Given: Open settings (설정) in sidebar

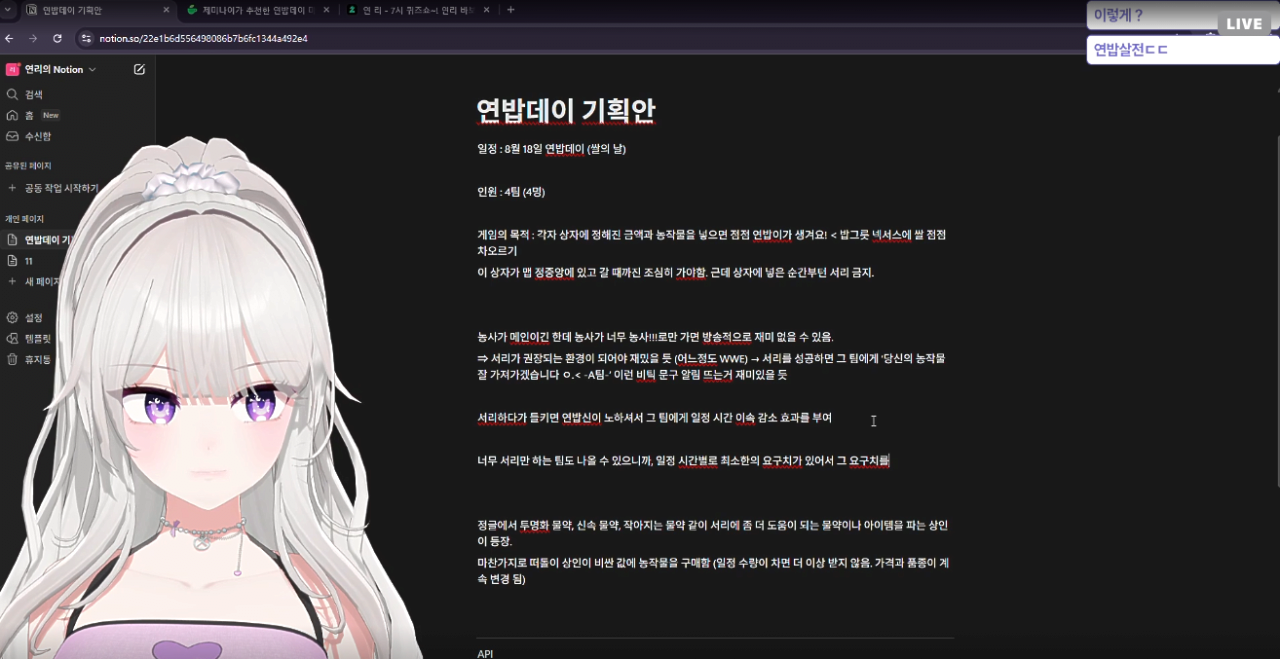Looking at the screenshot, I should coord(33,317).
